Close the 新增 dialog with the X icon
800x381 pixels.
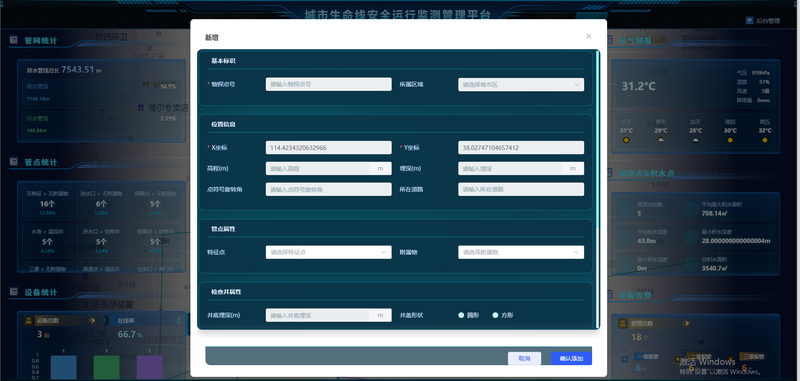pos(588,36)
